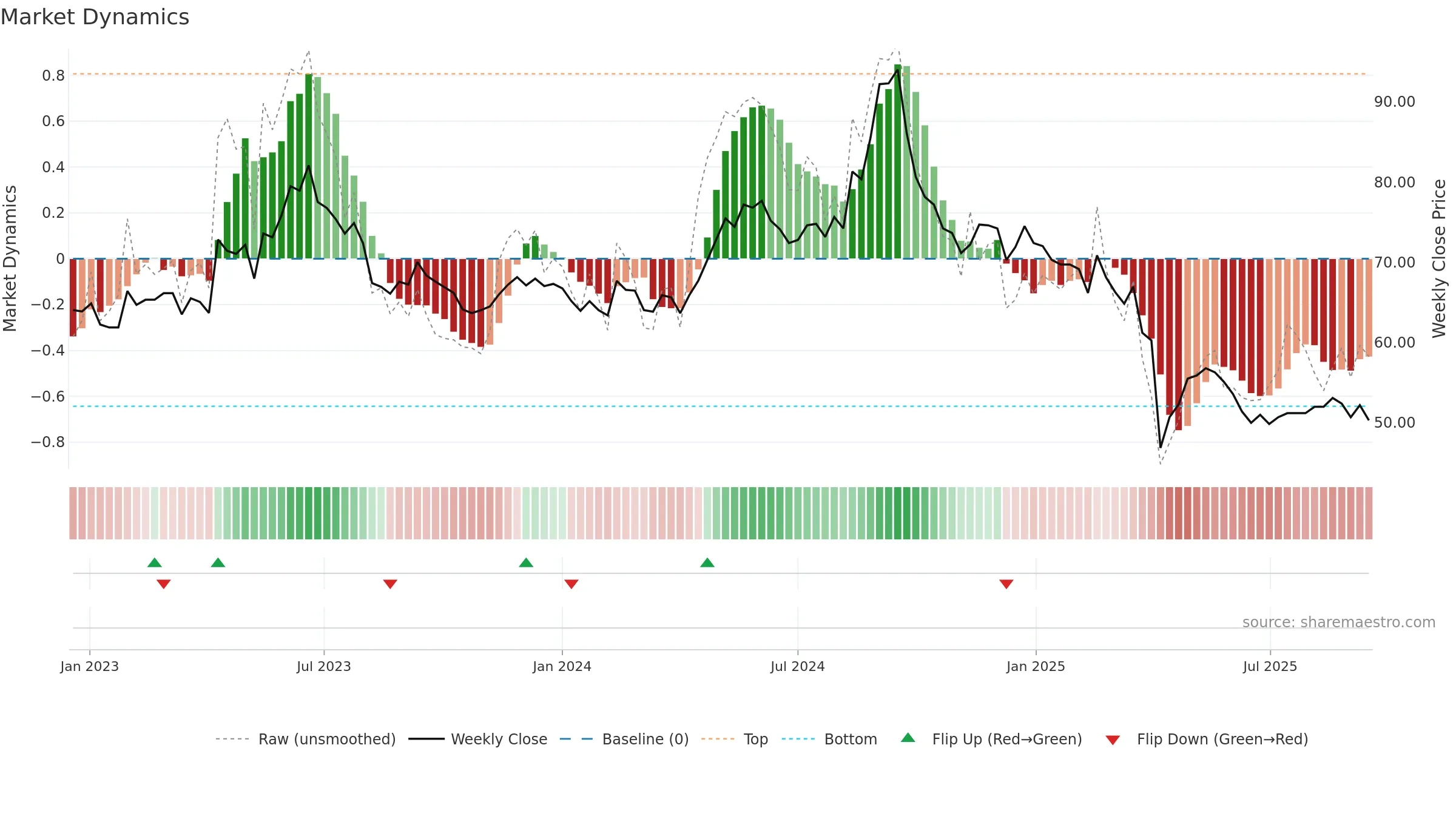This screenshot has width=1456, height=819.
Task: Toggle the Top legend entry
Action: point(735,739)
